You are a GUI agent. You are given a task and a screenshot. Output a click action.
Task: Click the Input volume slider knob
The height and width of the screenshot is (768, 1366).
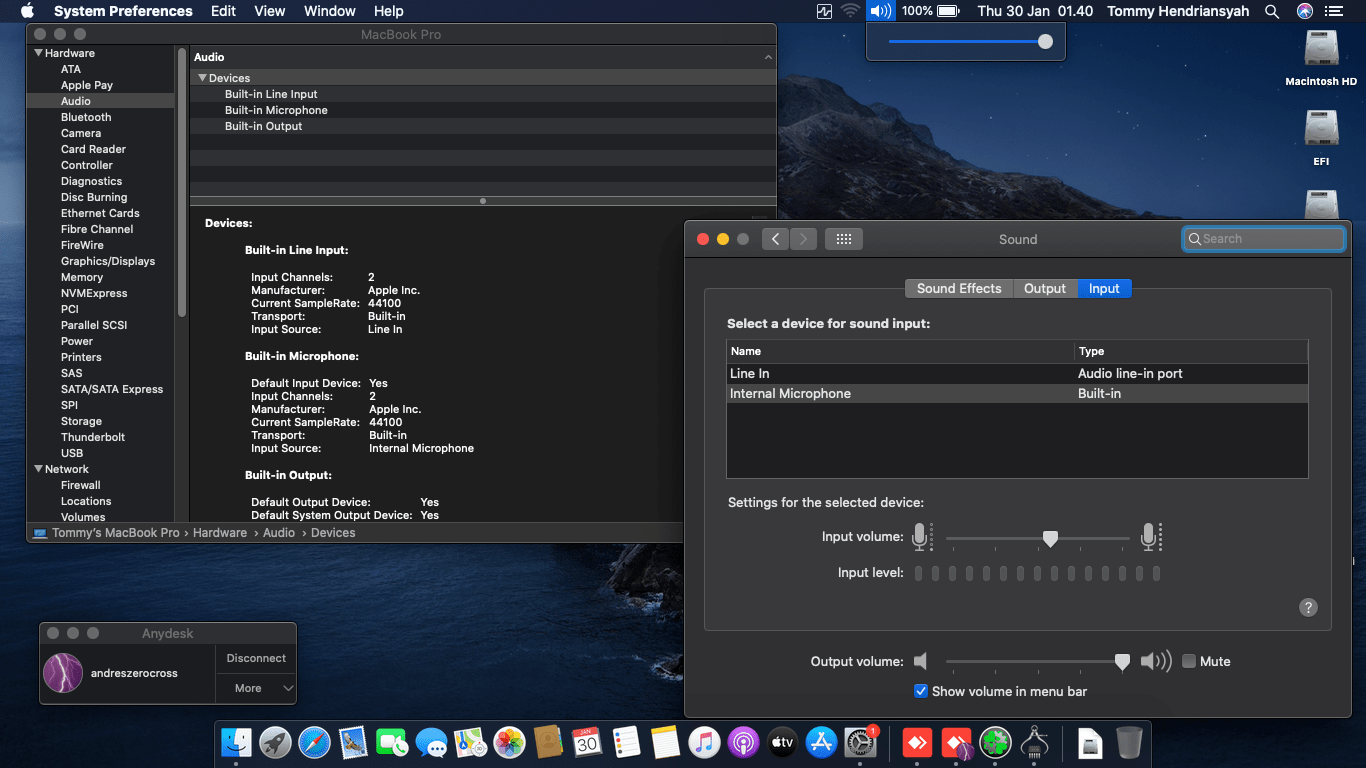pos(1050,538)
